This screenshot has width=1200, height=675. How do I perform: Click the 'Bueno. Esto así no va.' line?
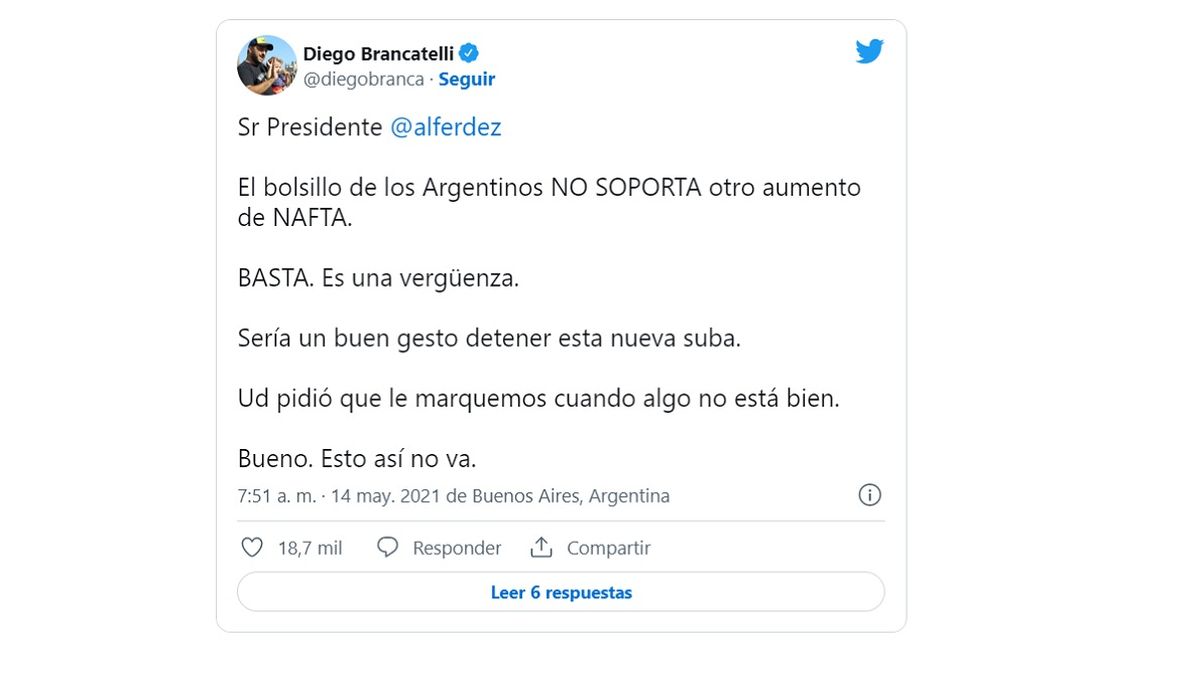pos(356,459)
